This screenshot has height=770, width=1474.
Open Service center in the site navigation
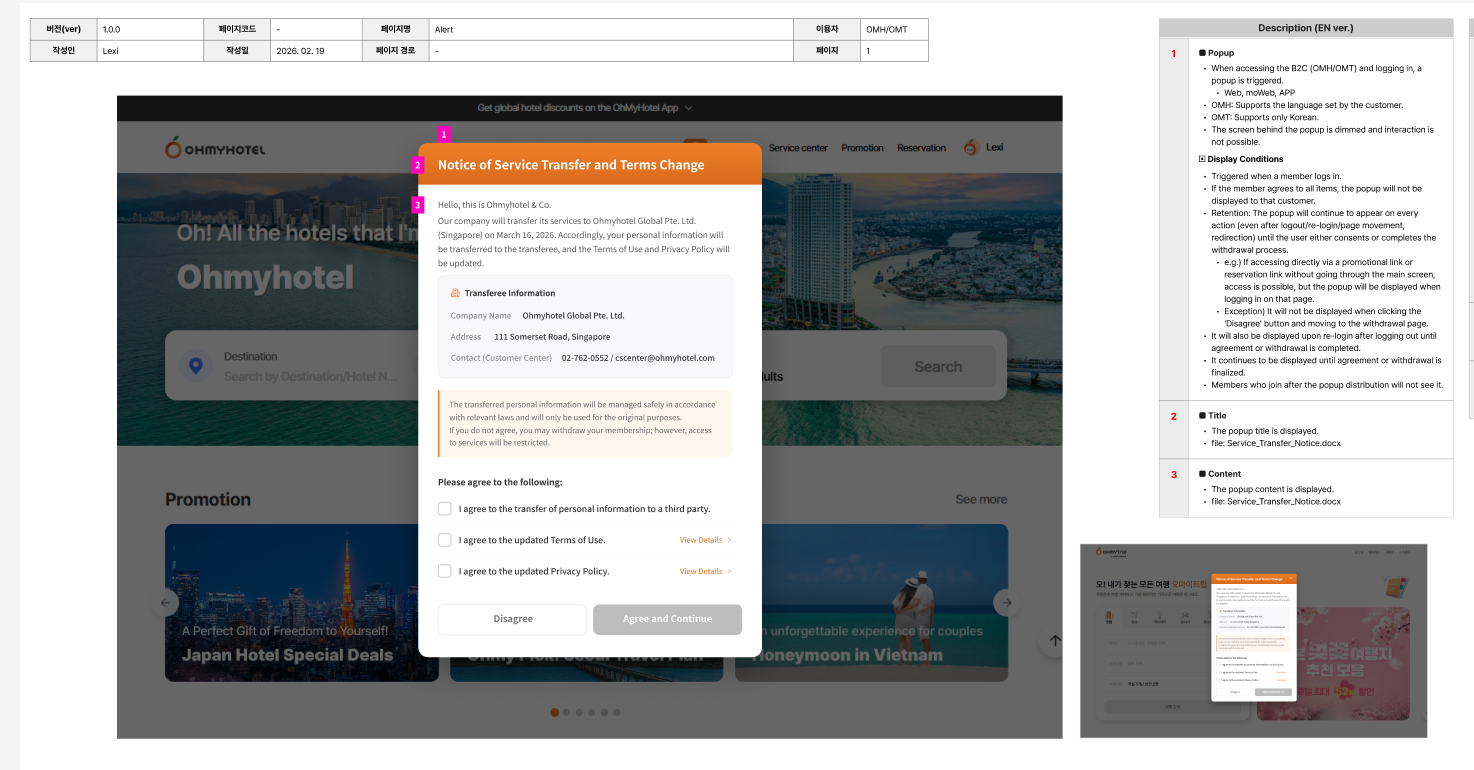click(x=798, y=148)
